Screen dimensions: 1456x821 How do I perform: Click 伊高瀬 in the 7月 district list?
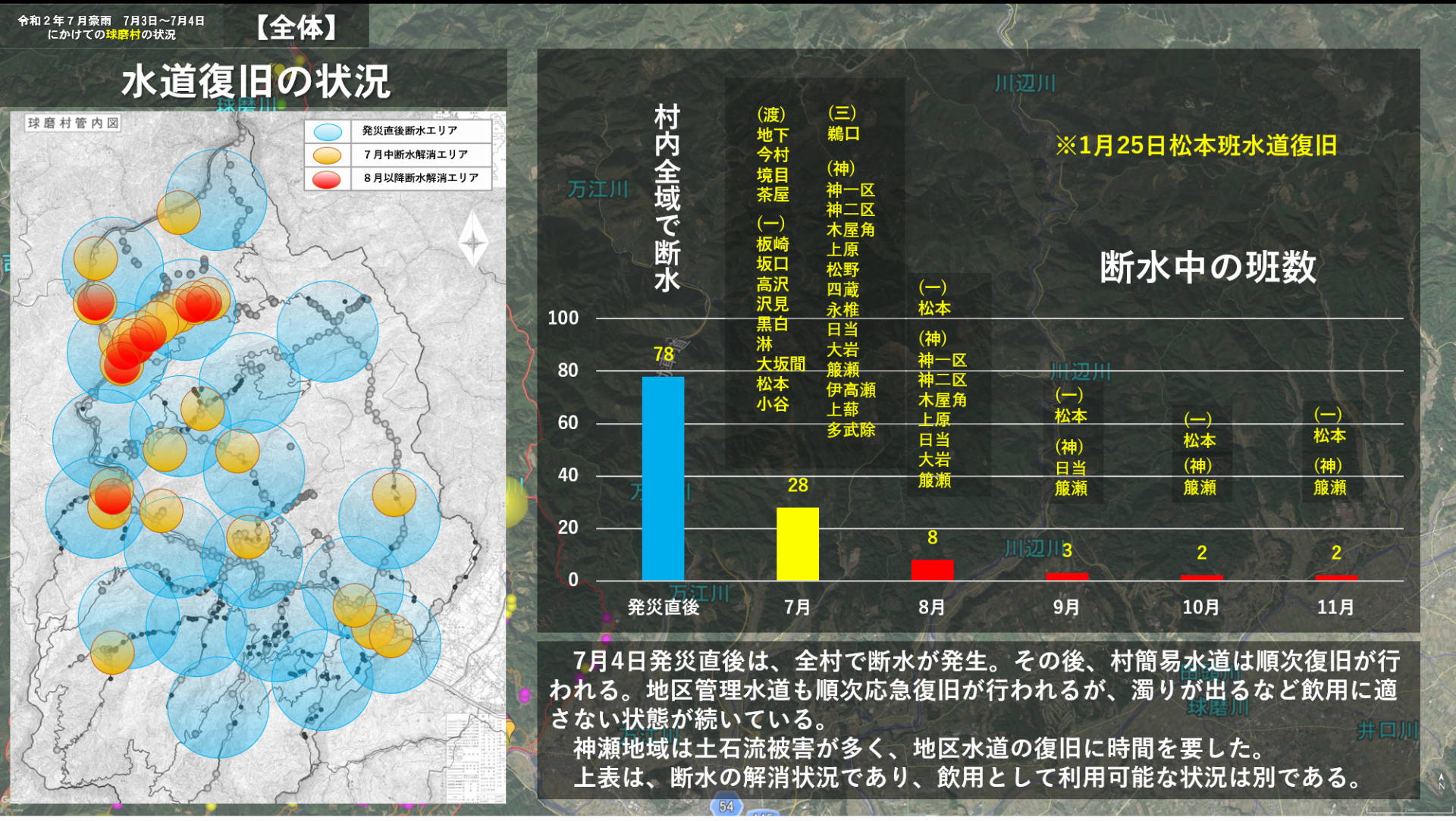pos(851,390)
